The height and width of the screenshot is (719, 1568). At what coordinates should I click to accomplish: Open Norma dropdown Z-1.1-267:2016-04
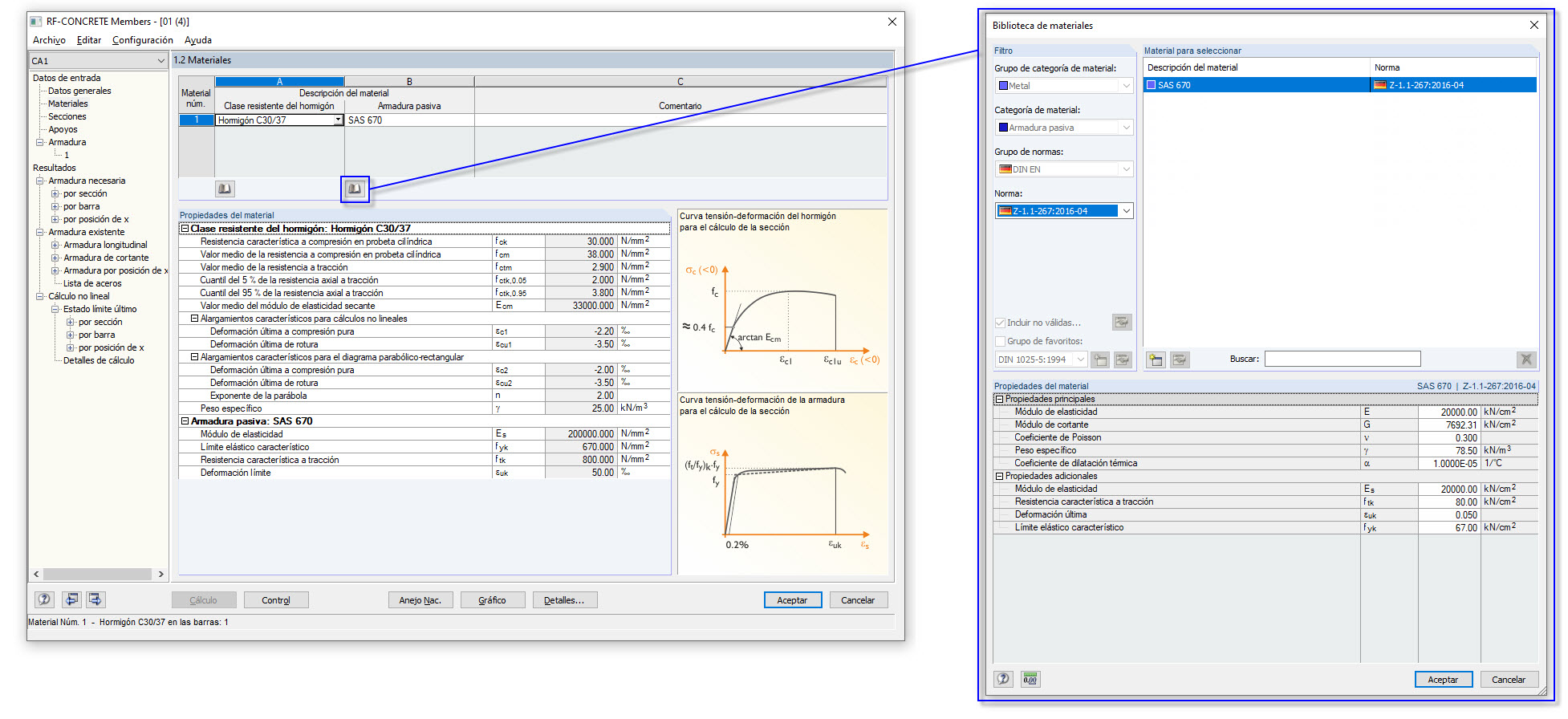(x=1127, y=211)
